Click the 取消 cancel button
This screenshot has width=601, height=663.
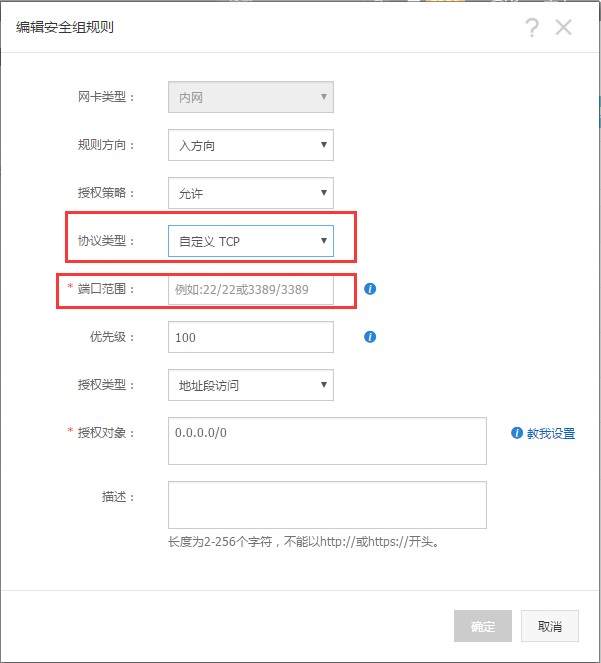point(550,626)
